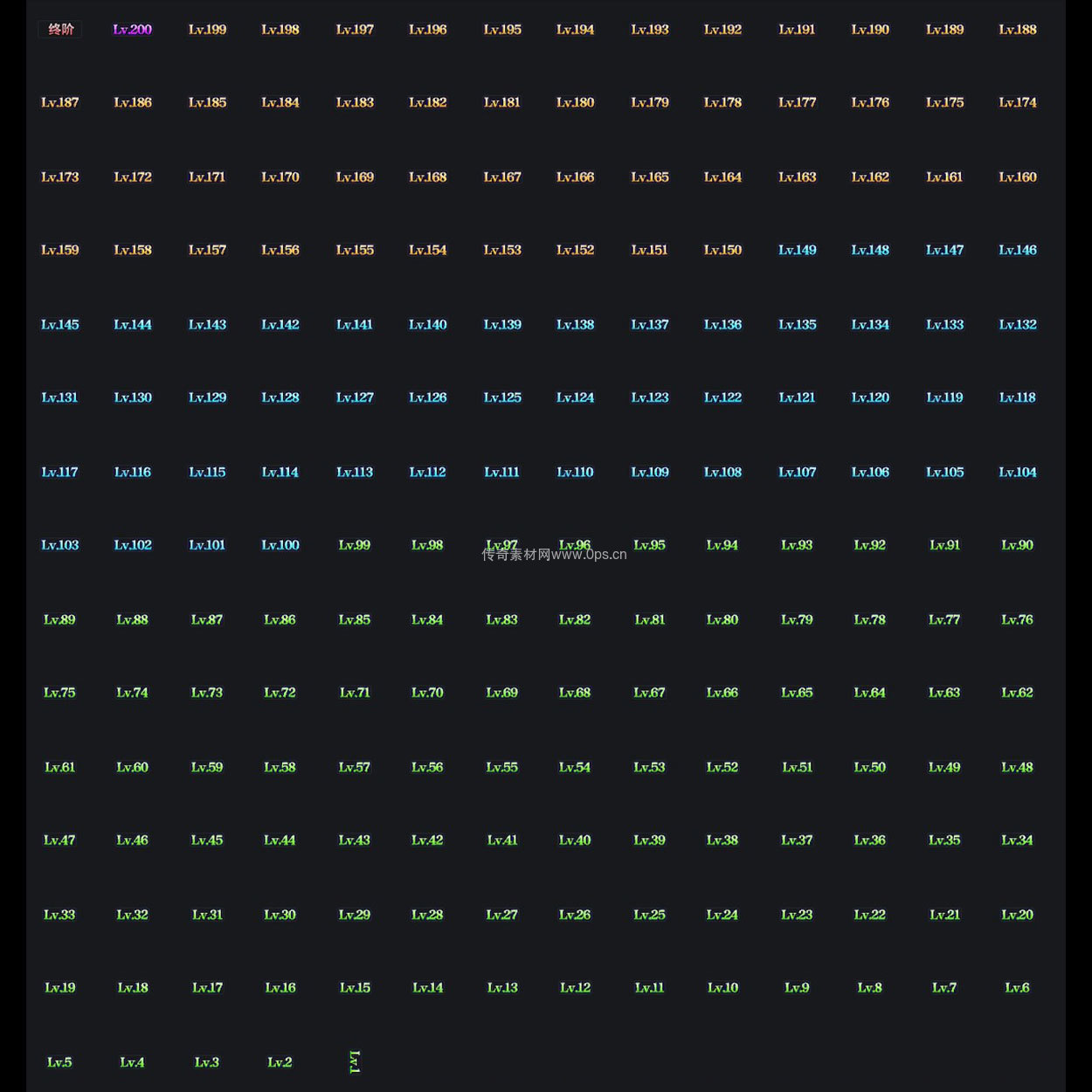Select the Lv.160 level label

1018,177
